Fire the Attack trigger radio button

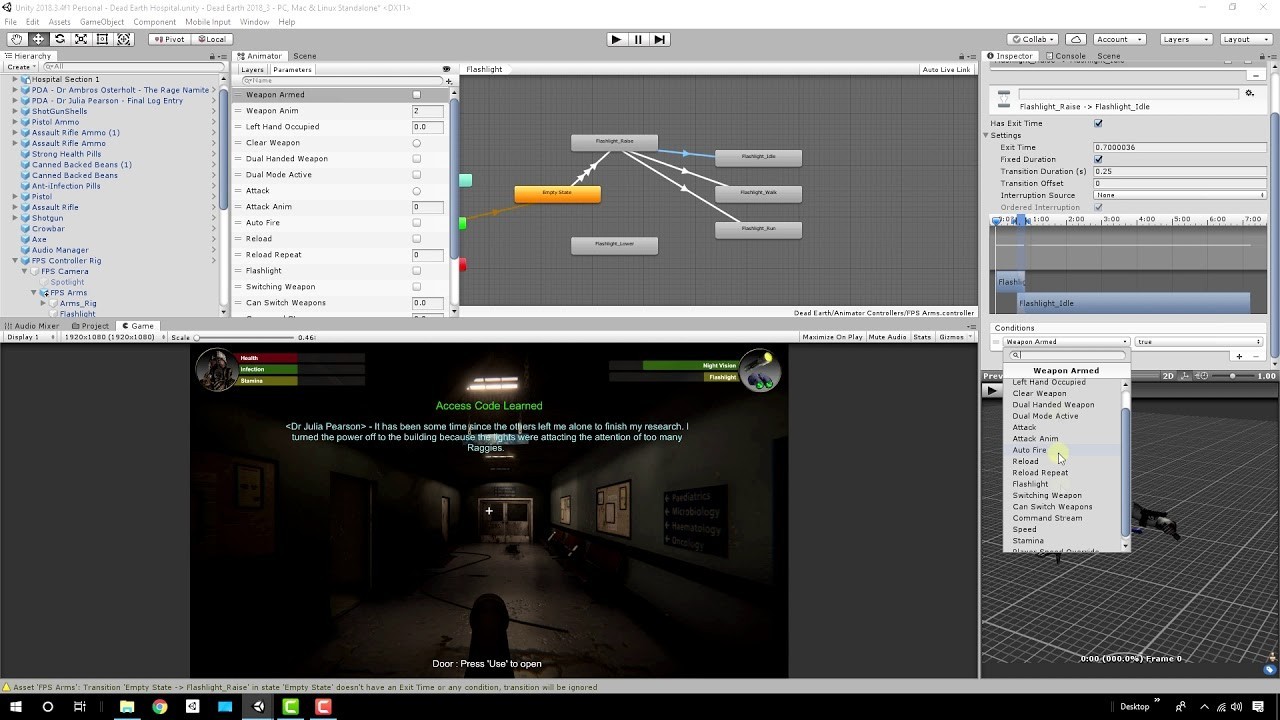coord(417,191)
